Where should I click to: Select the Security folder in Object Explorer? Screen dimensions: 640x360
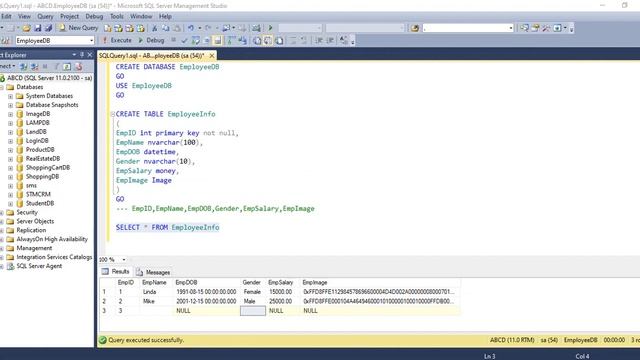27,212
